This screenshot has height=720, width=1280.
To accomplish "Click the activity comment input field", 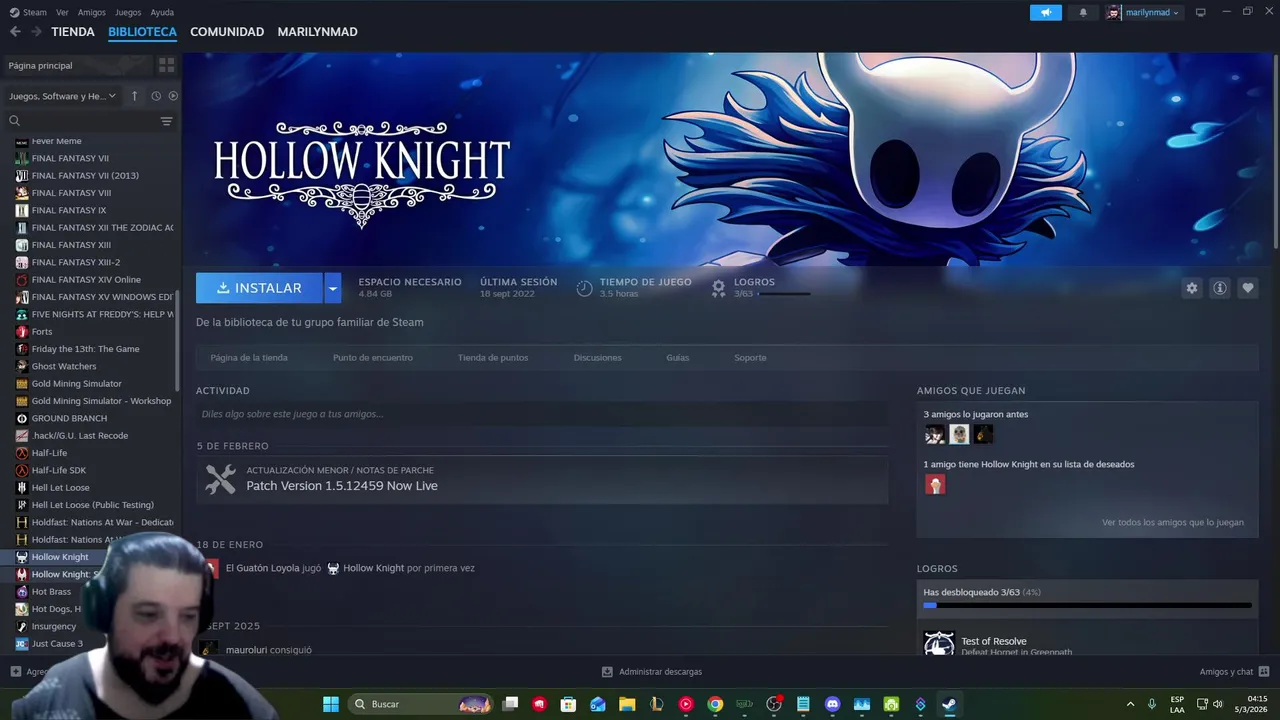I will (x=542, y=414).
